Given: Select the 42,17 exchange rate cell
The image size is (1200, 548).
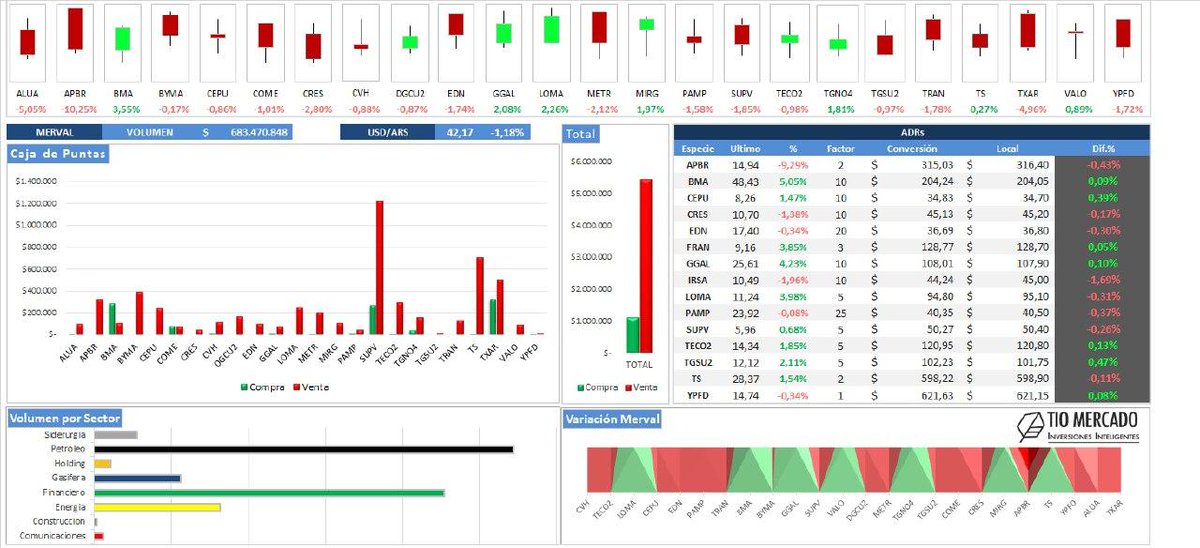Looking at the screenshot, I should [x=460, y=132].
